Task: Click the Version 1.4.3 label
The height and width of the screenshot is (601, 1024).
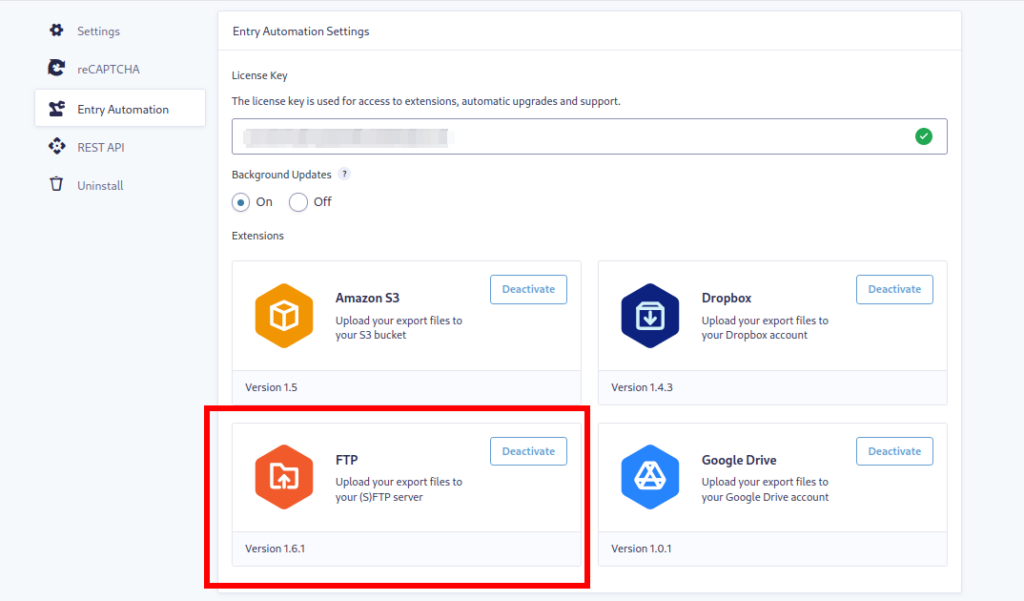Action: click(642, 387)
